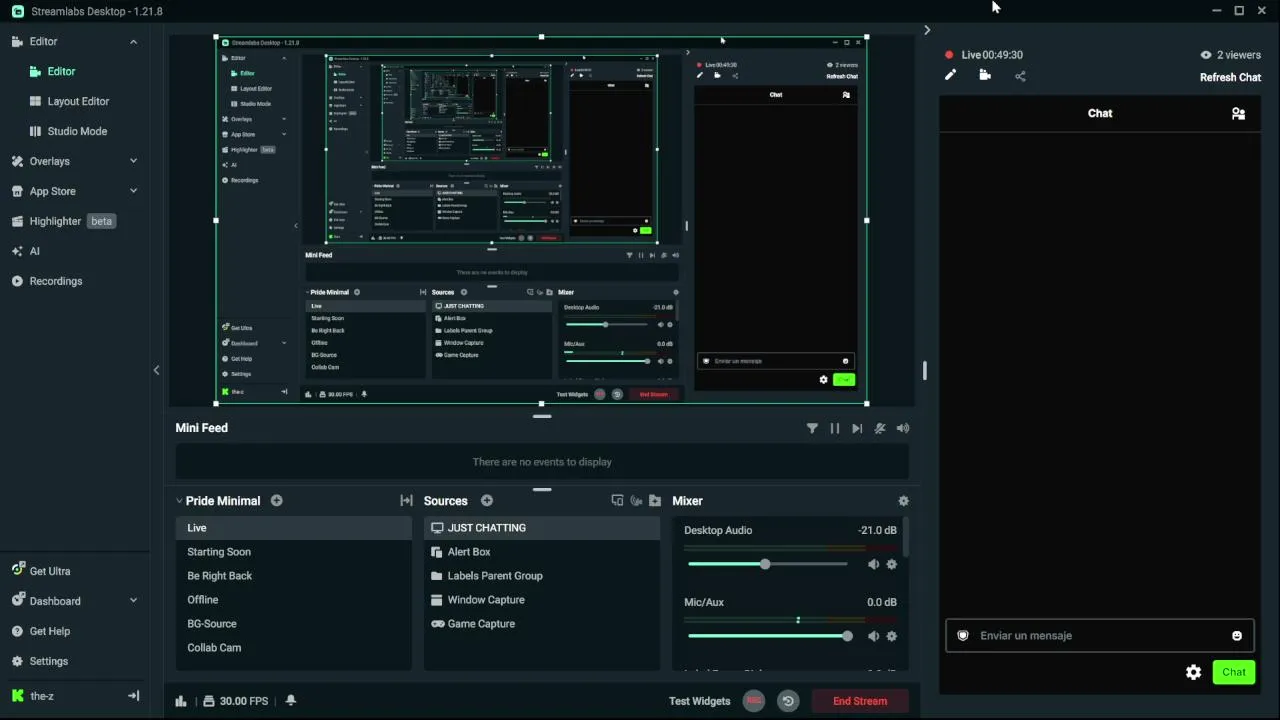The image size is (1280, 720).
Task: Select the Chat tab
Action: tap(1100, 113)
